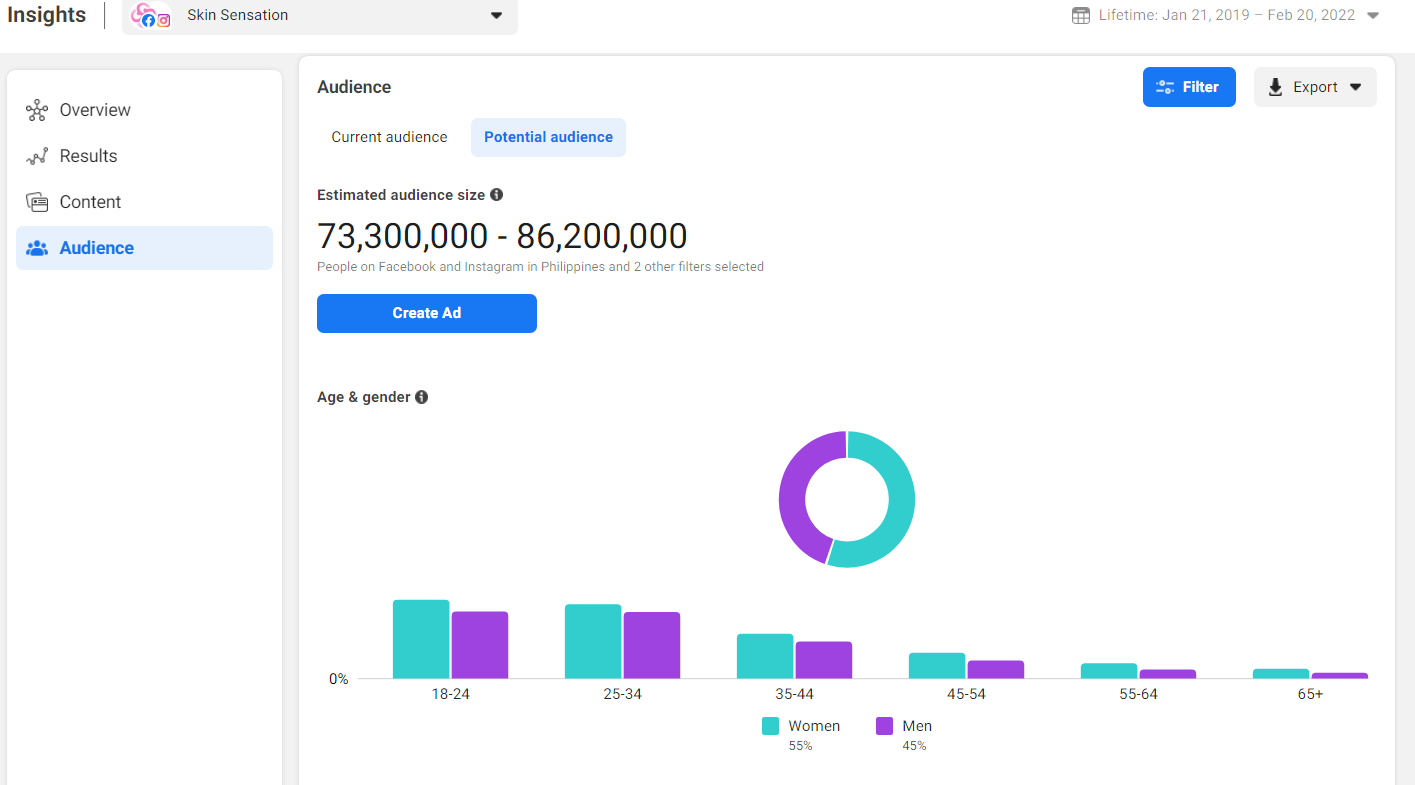Viewport: 1415px width, 785px height.
Task: Click the Women bar for ages 25-34
Action: click(593, 641)
